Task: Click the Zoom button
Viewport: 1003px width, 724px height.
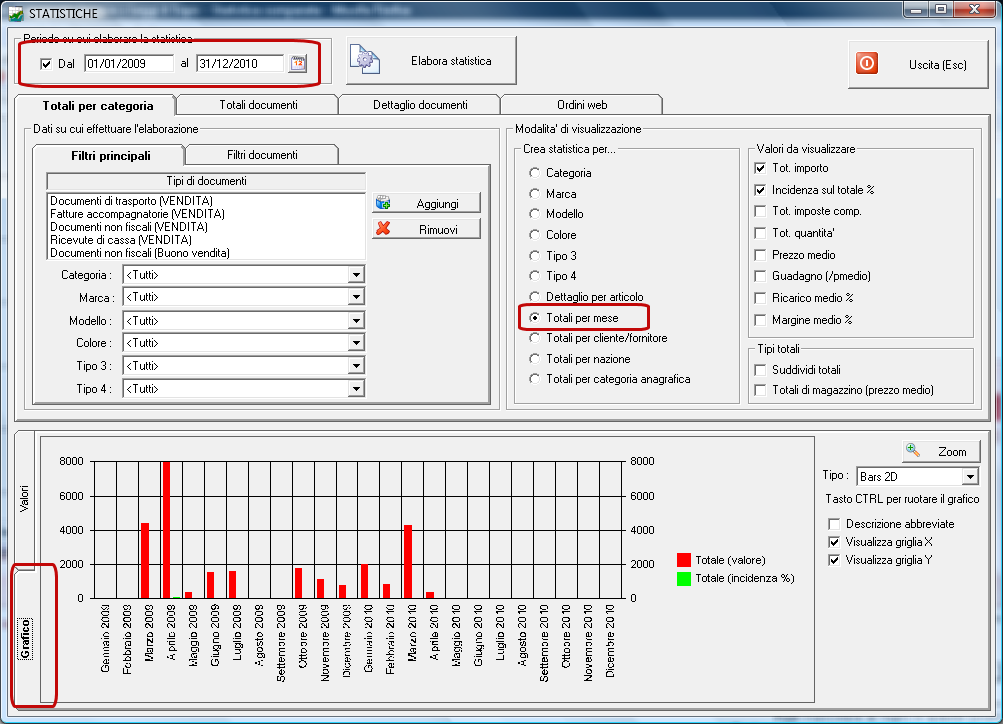Action: tap(941, 451)
